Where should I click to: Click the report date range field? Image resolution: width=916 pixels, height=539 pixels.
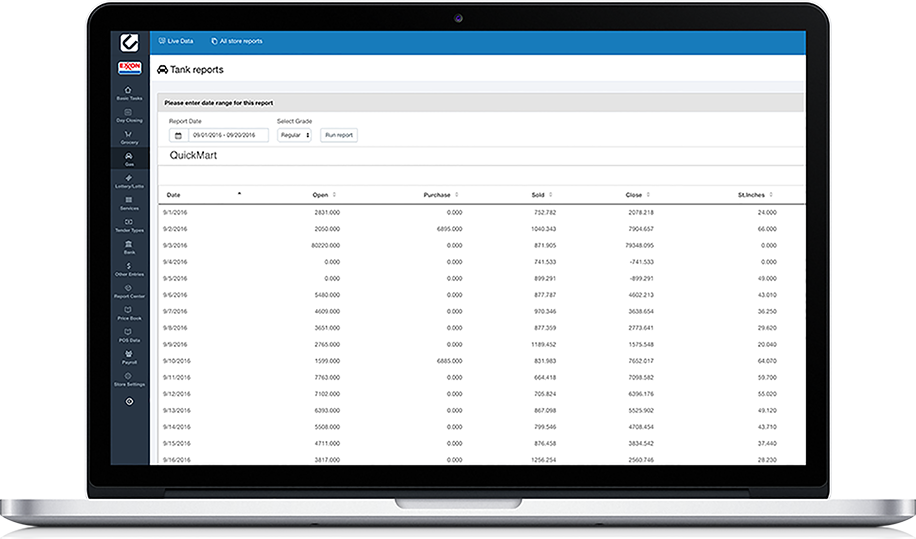228,135
